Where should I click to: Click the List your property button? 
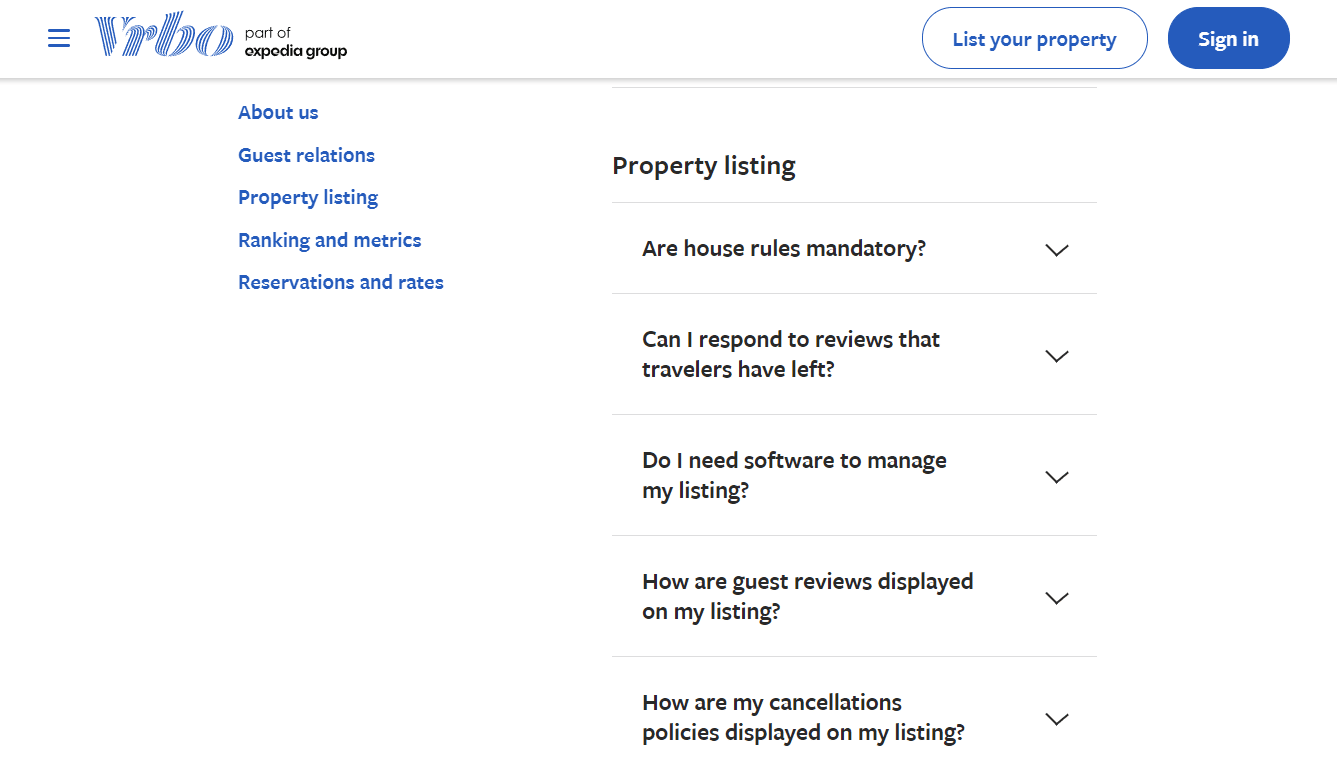click(x=1034, y=38)
